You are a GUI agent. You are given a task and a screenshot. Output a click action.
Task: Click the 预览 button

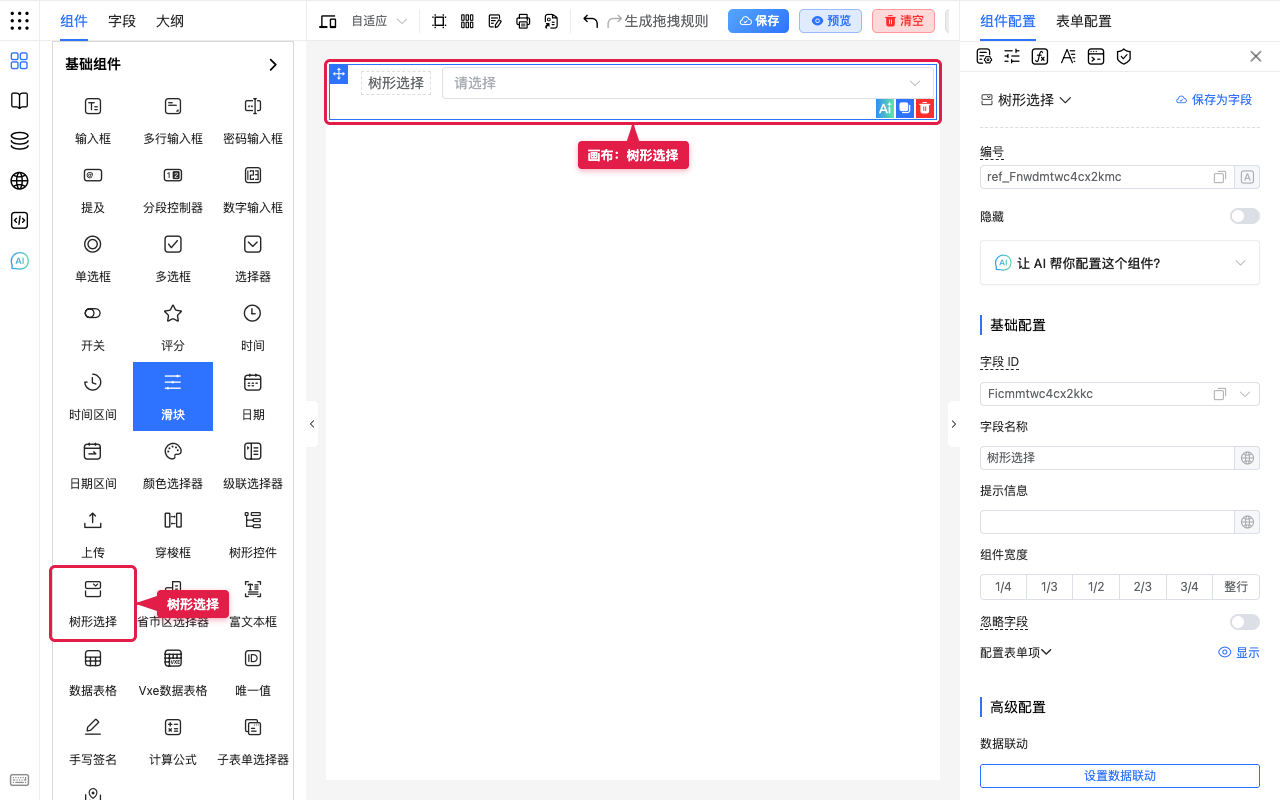tap(830, 20)
